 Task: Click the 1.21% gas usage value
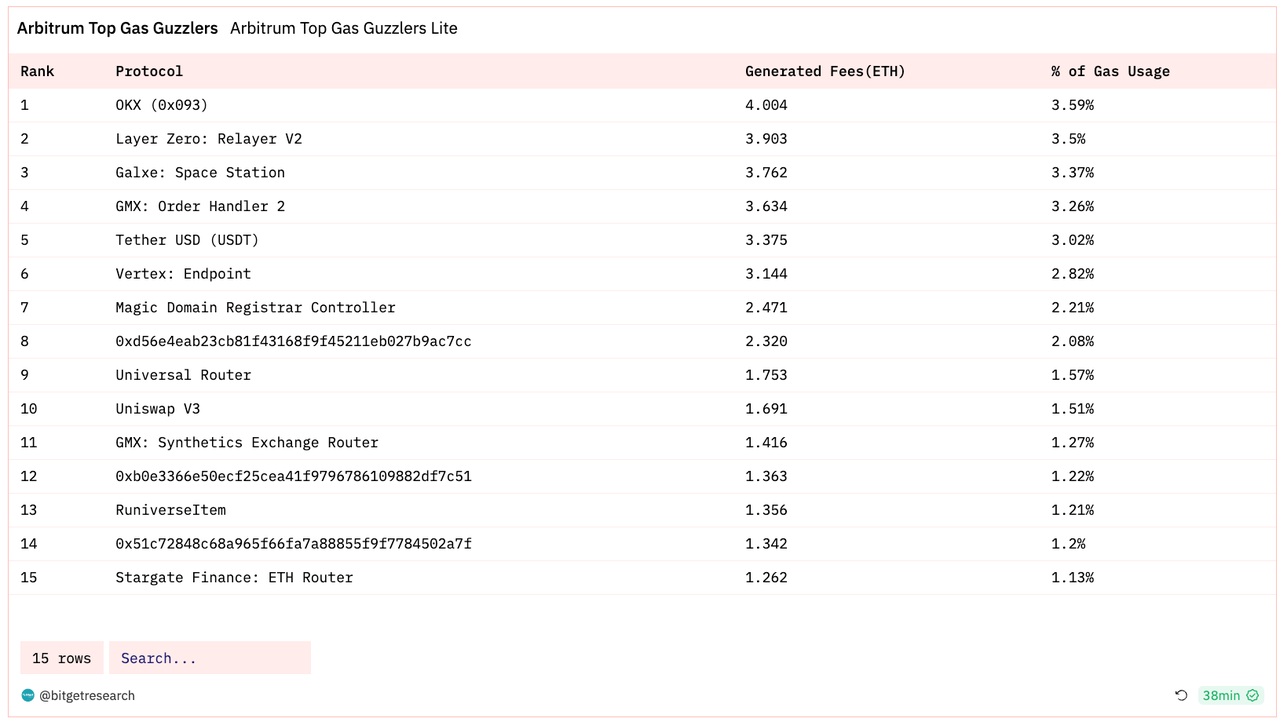pos(1072,510)
